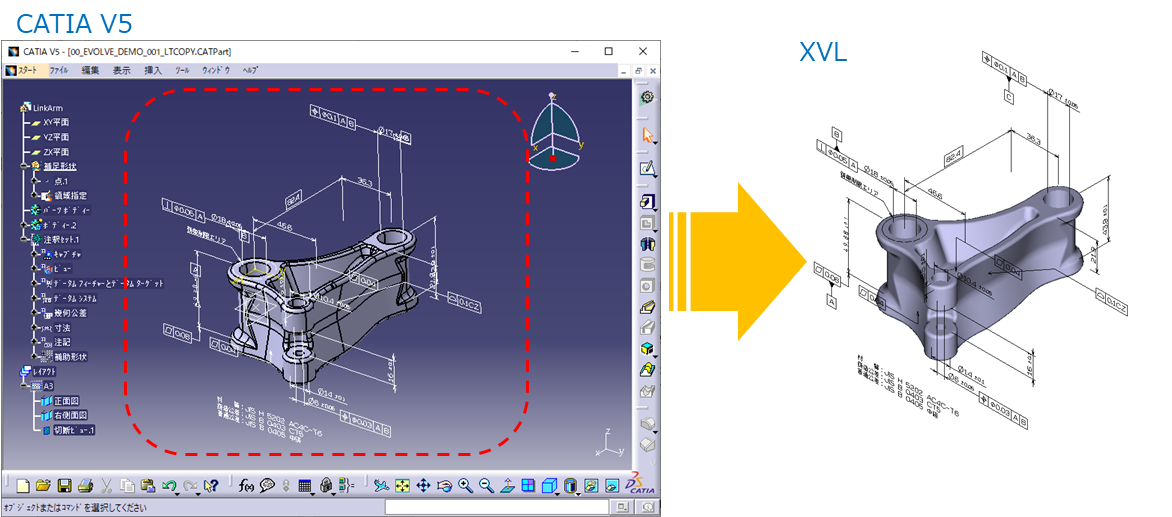The height and width of the screenshot is (517, 1172).
Task: Open the Formula f(x) tool
Action: 247,486
